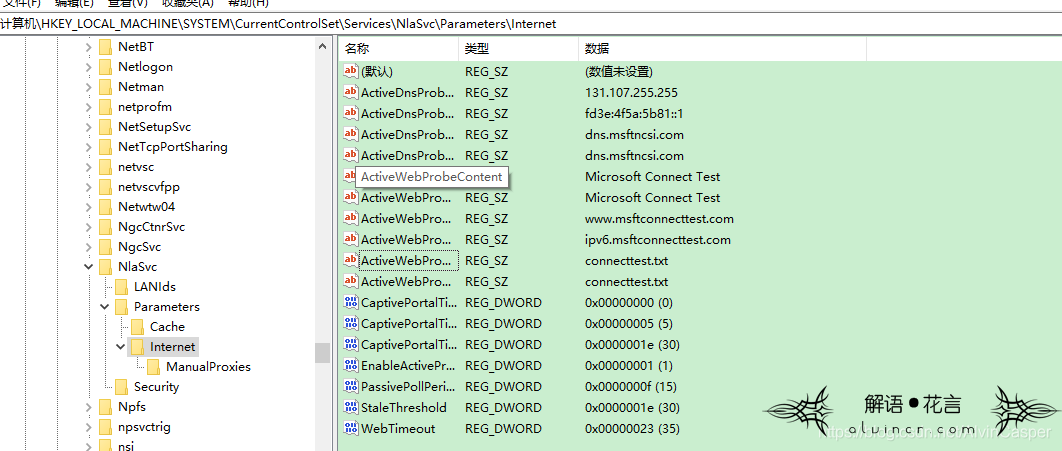
Task: Click the DWORD icon of the EnableActivePr… value
Action: click(351, 365)
